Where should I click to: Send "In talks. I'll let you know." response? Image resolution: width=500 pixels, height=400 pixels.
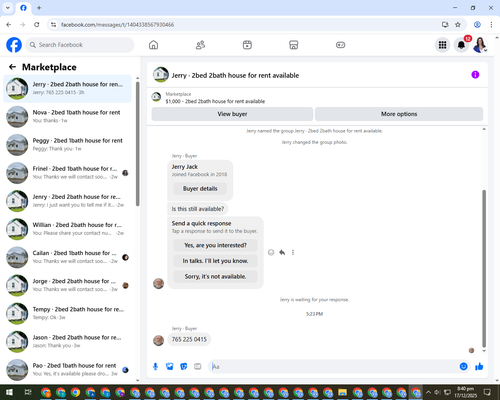click(215, 261)
